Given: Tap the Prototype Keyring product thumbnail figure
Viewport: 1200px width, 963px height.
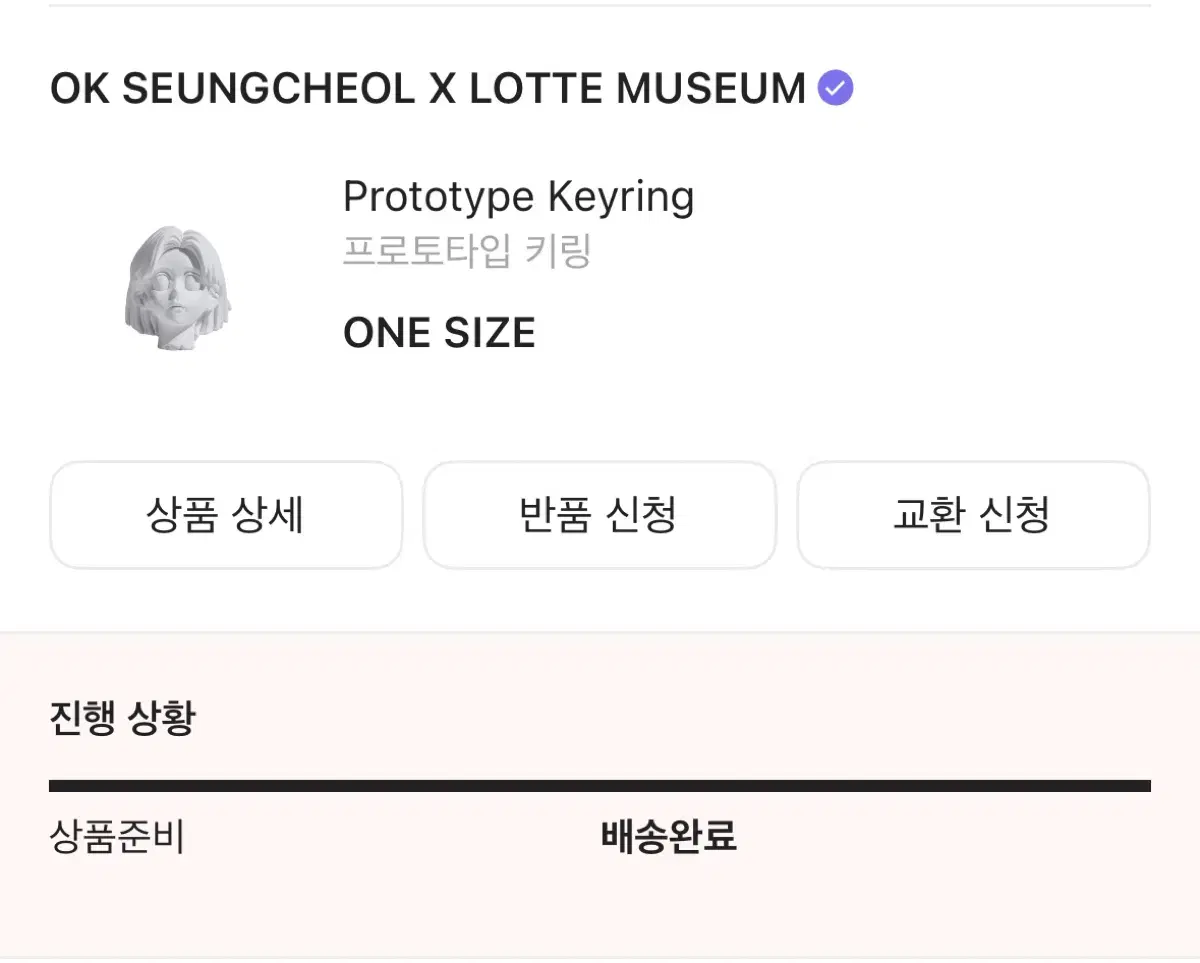Looking at the screenshot, I should tap(180, 285).
